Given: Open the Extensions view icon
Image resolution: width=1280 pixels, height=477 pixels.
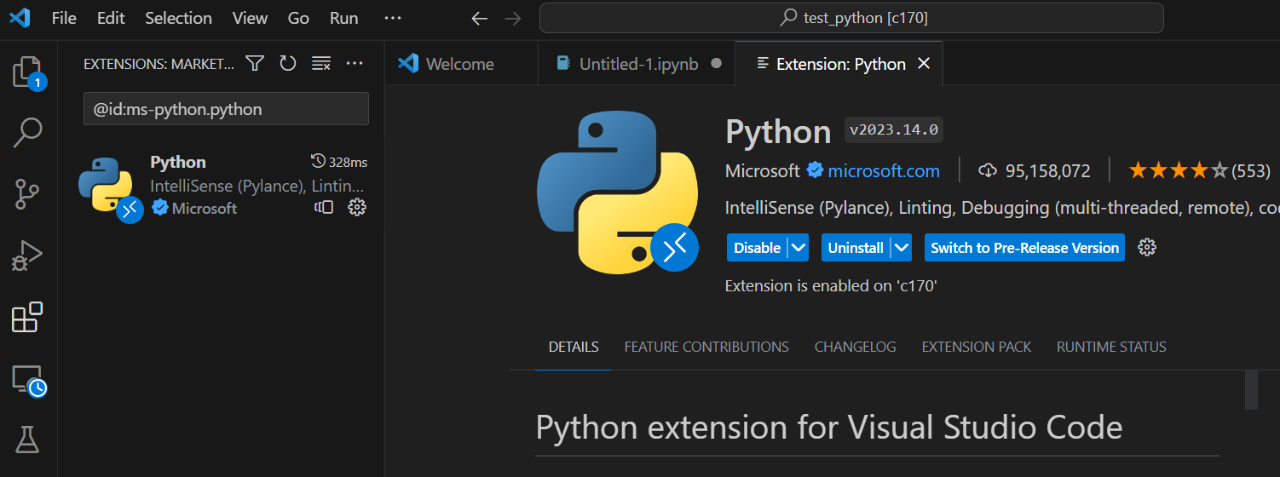Looking at the screenshot, I should tap(27, 317).
